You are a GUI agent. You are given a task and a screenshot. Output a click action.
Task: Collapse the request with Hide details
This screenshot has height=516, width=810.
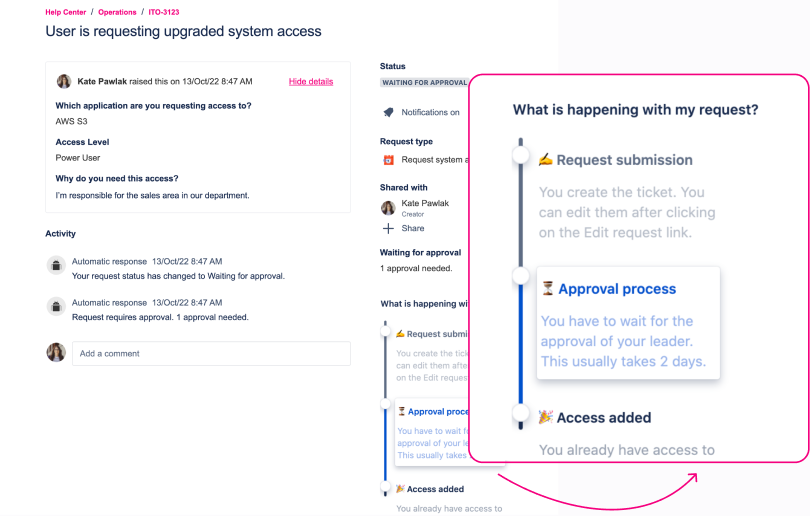tap(311, 81)
